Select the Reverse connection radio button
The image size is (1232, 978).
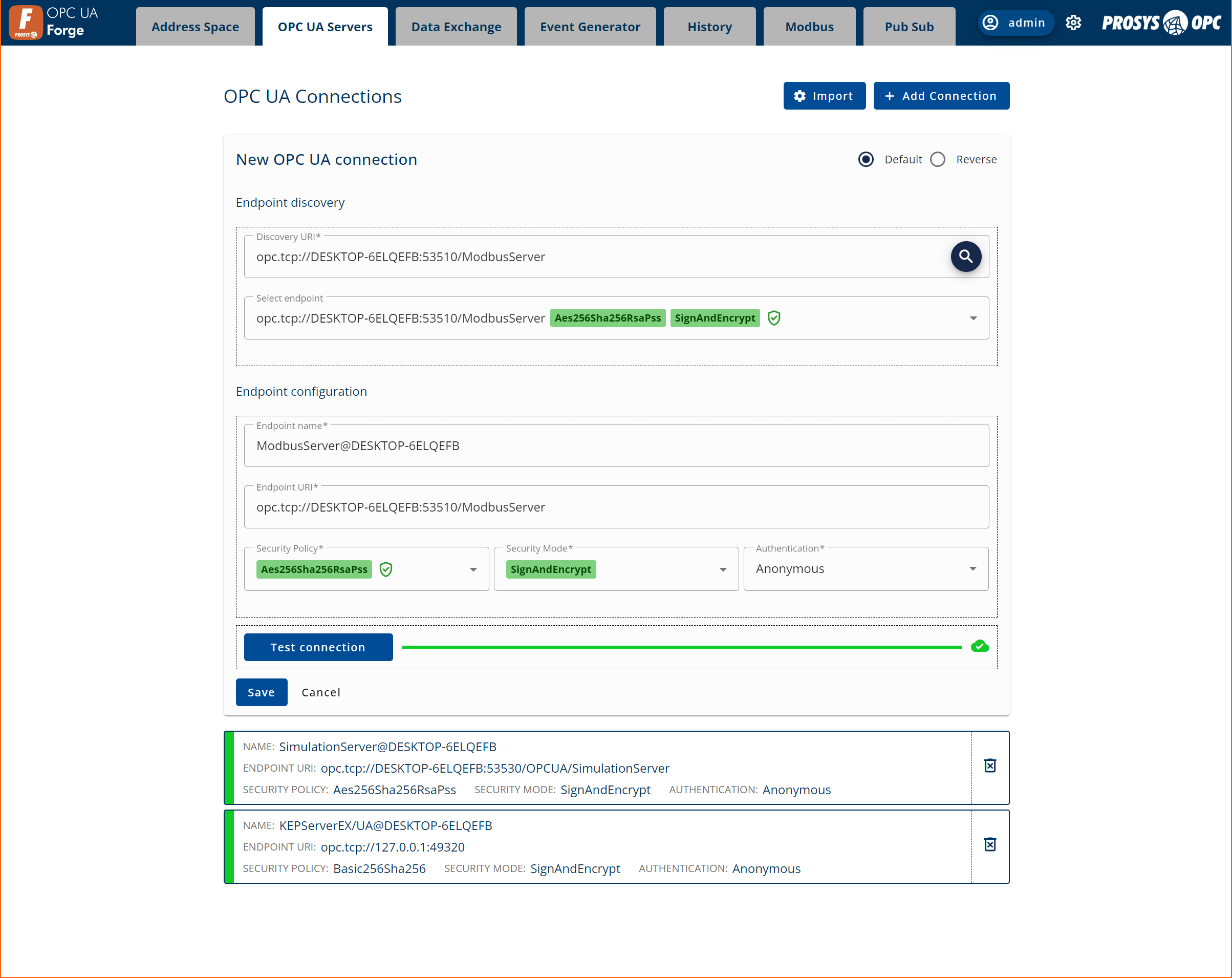(938, 159)
